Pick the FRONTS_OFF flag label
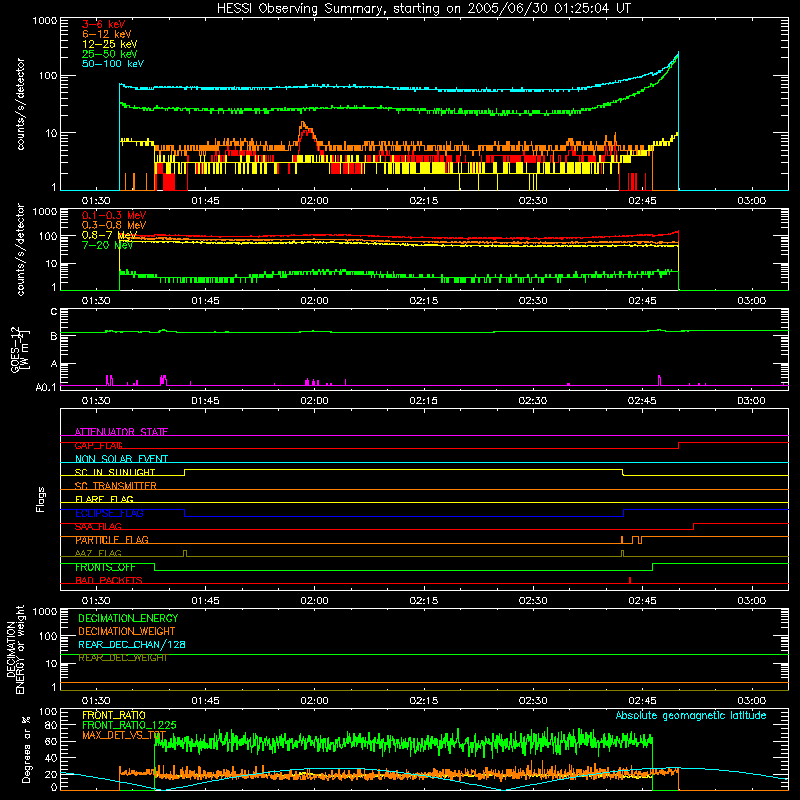The height and width of the screenshot is (800, 800). click(x=105, y=567)
